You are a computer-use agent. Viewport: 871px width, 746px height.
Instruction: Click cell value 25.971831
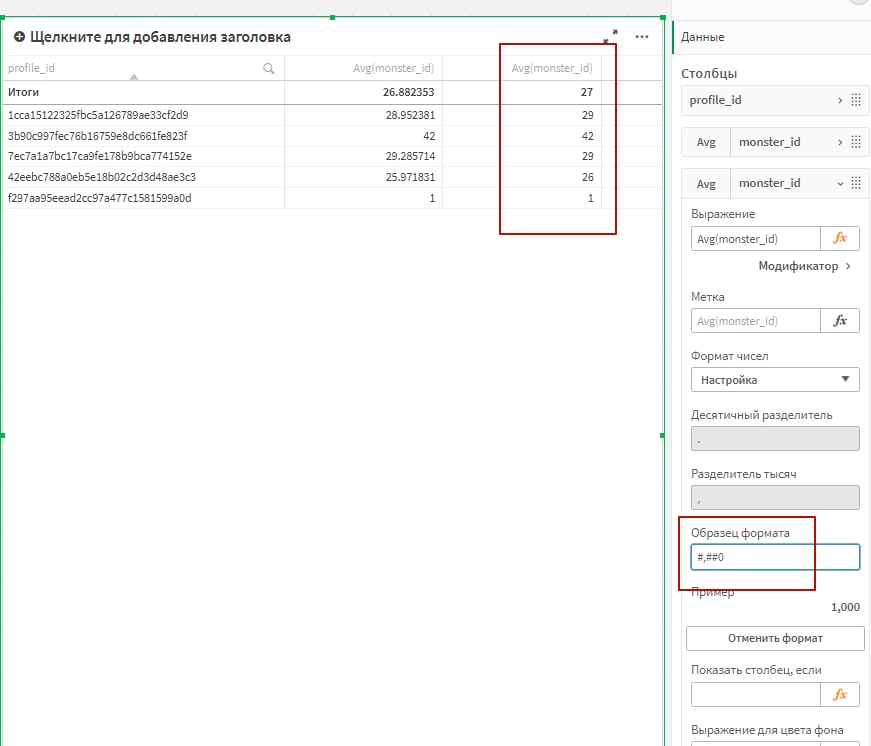pos(410,177)
